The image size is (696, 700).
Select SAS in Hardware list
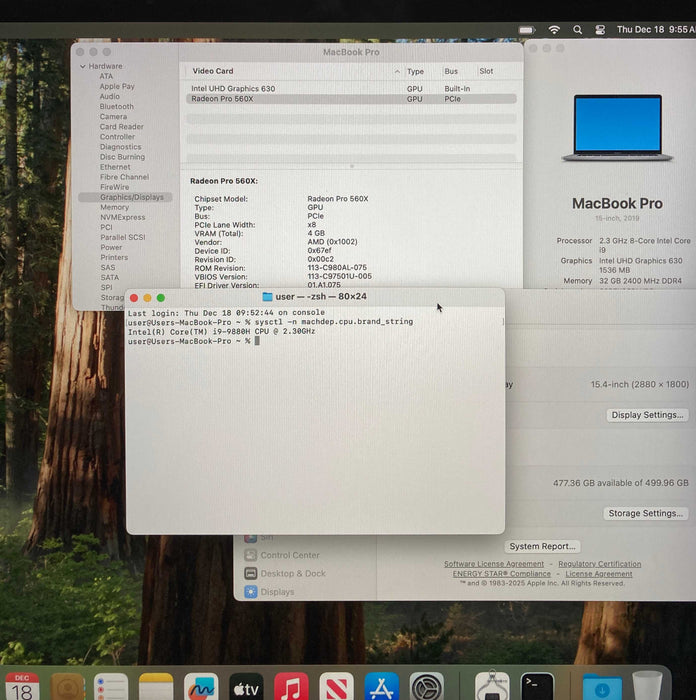108,267
